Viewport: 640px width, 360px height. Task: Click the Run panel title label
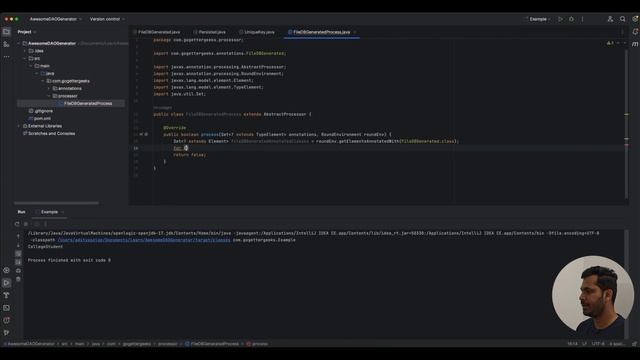pyautogui.click(x=22, y=212)
